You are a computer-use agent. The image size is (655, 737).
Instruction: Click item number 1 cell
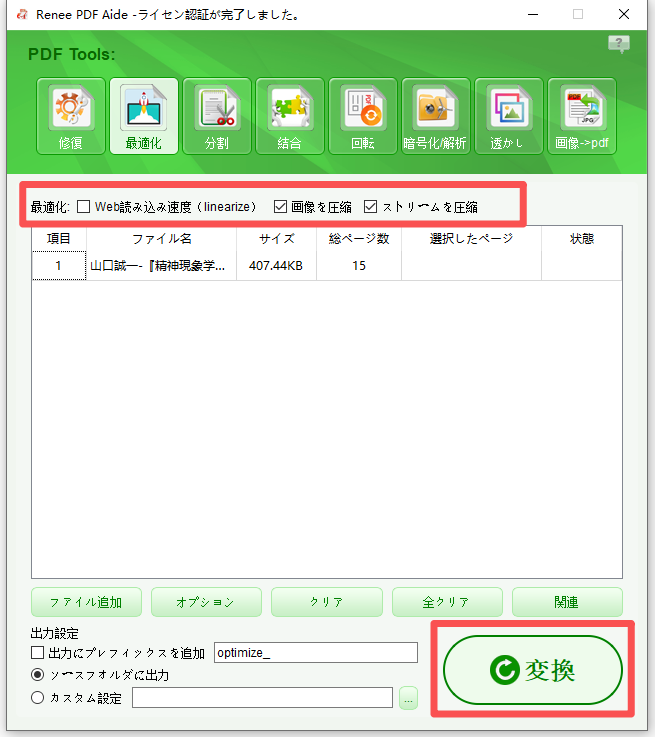click(x=59, y=266)
